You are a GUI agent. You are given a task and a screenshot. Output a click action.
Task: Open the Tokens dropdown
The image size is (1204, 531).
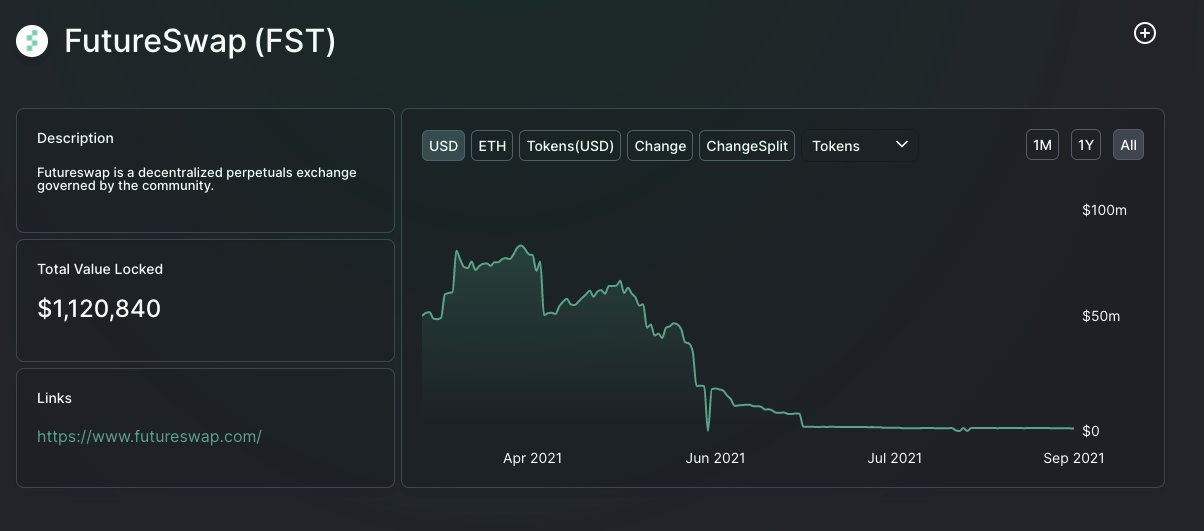click(x=860, y=145)
